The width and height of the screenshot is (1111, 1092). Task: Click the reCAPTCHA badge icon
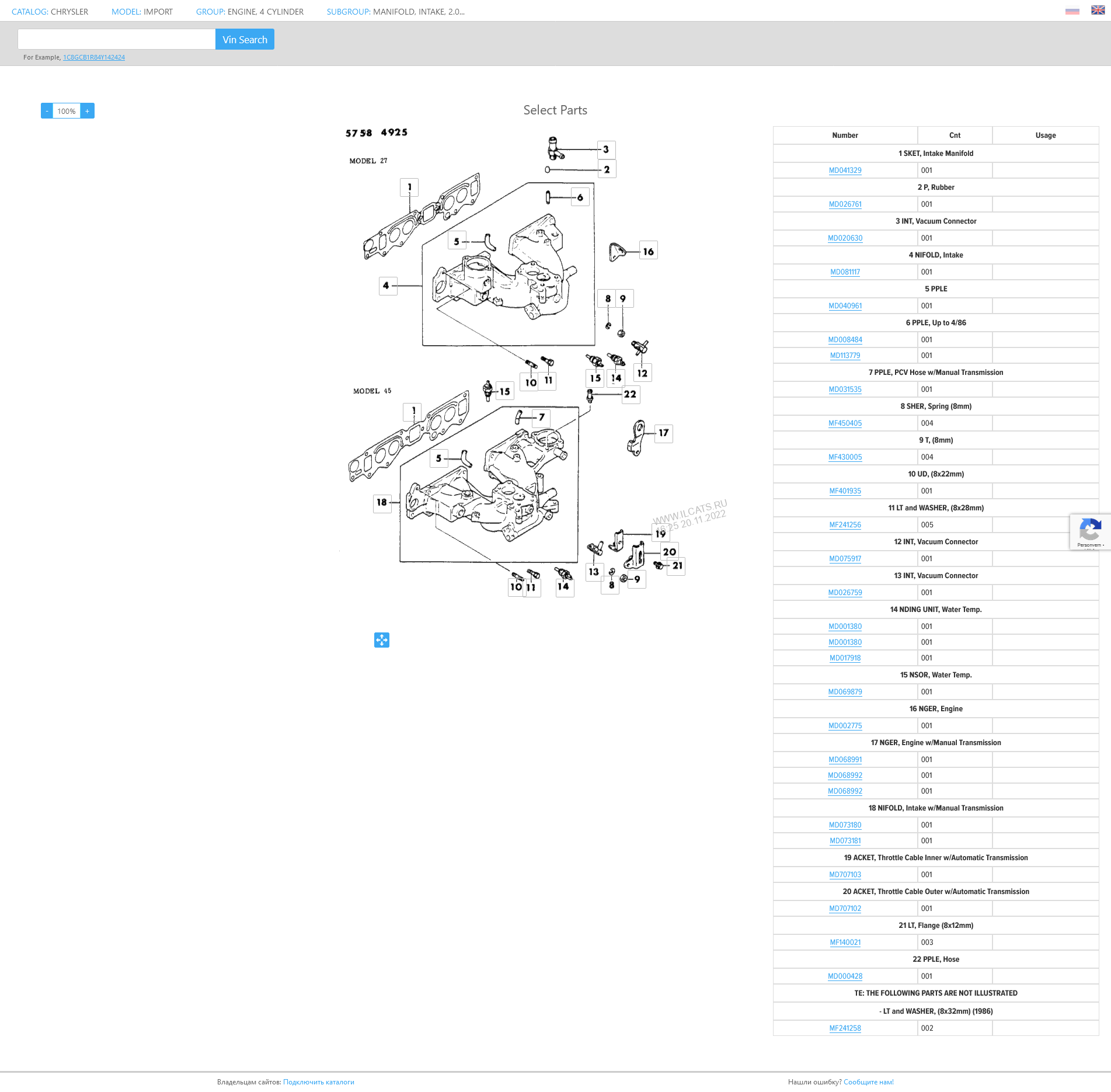coord(1089,531)
